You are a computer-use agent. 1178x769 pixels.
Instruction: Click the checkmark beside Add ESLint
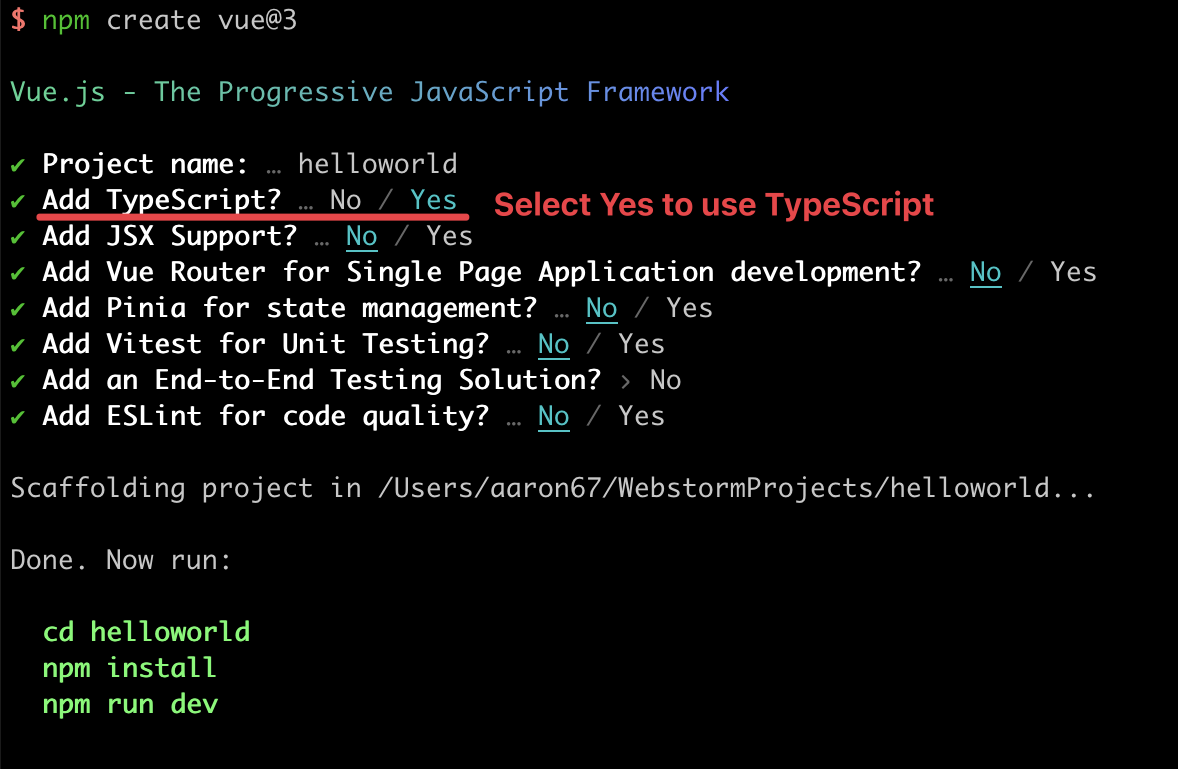pyautogui.click(x=18, y=416)
